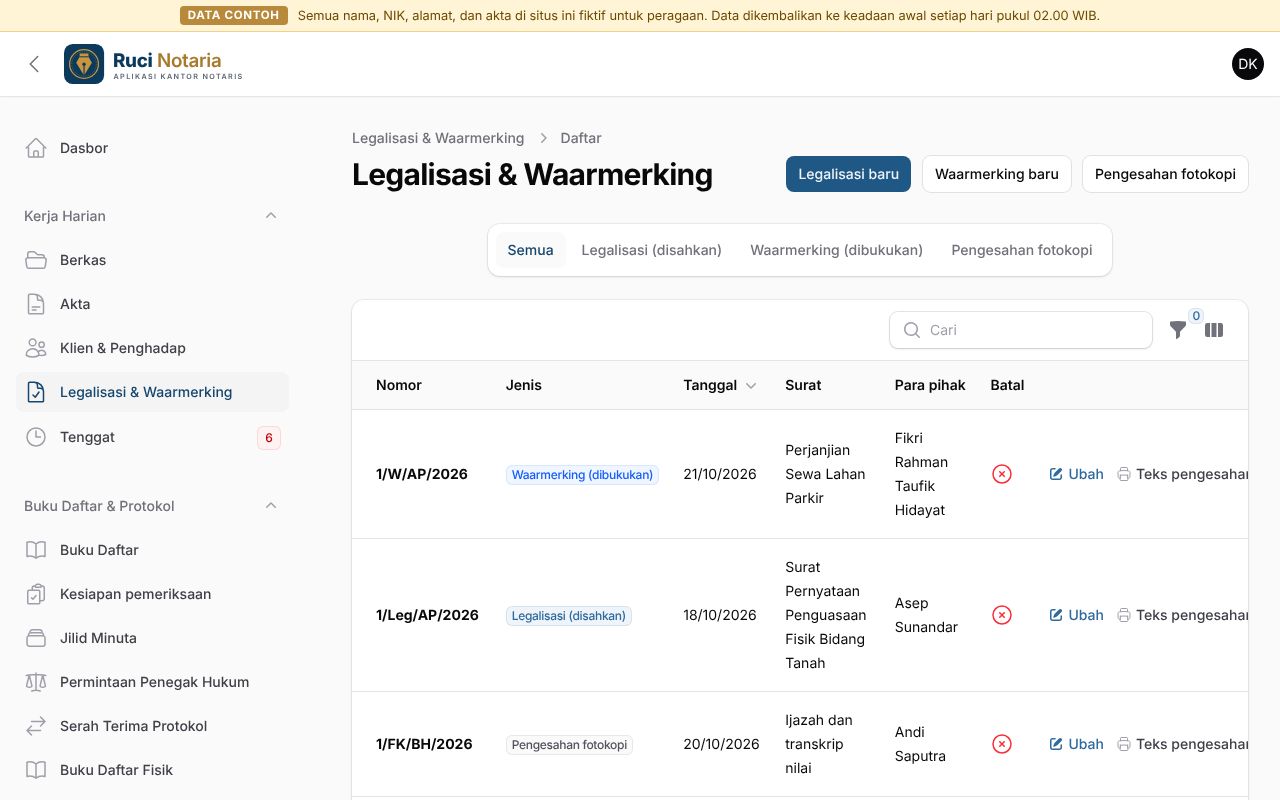Click Waarmerking baru button
This screenshot has width=1280, height=800.
[x=997, y=174]
